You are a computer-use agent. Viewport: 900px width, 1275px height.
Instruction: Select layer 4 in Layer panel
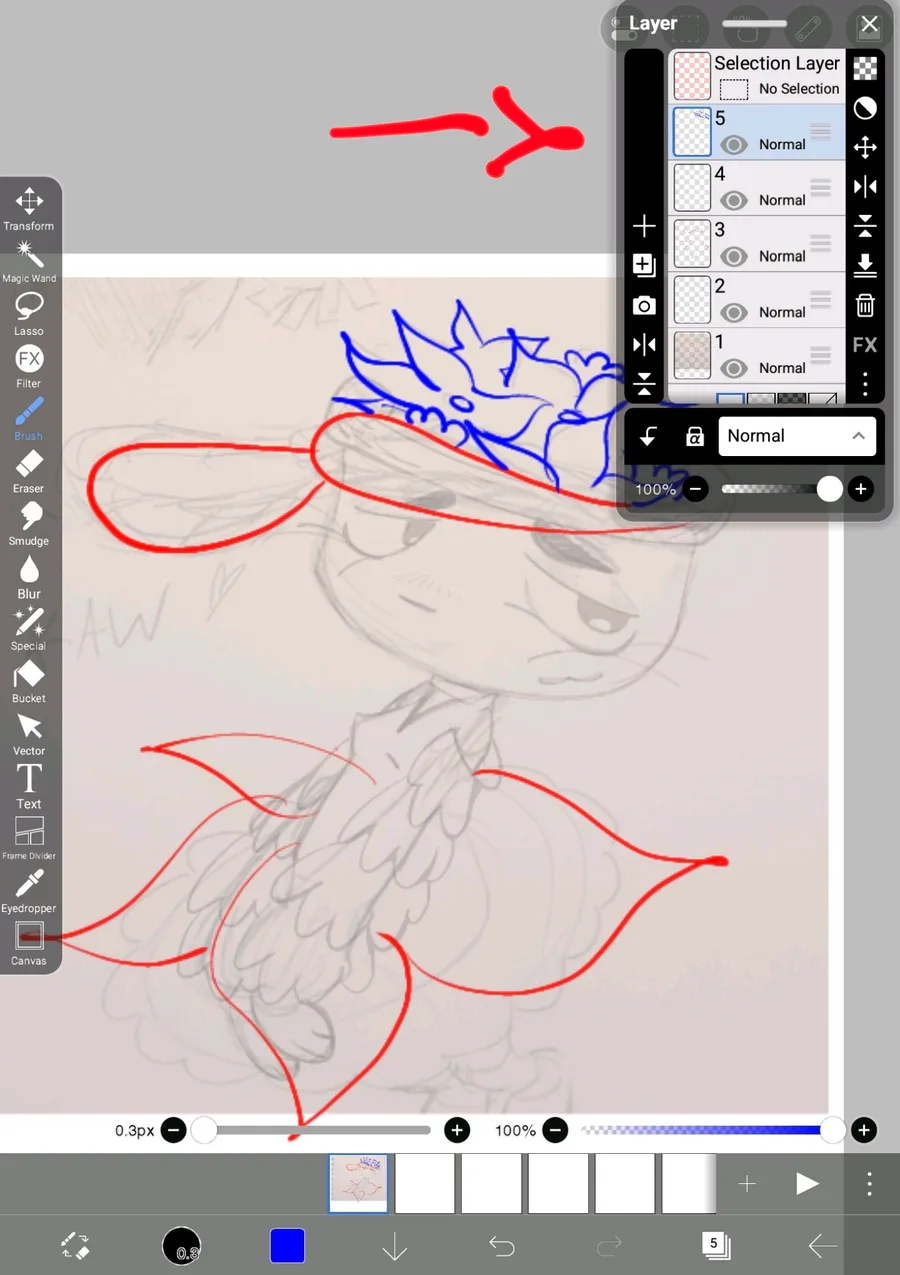pyautogui.click(x=757, y=188)
